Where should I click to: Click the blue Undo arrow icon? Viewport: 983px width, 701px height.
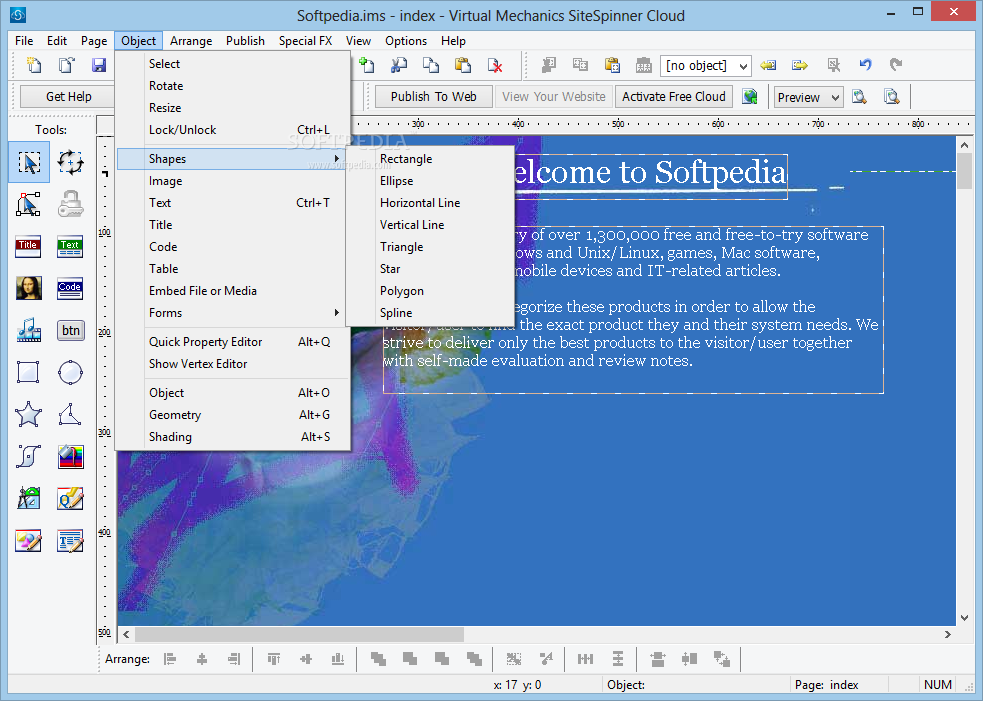866,65
